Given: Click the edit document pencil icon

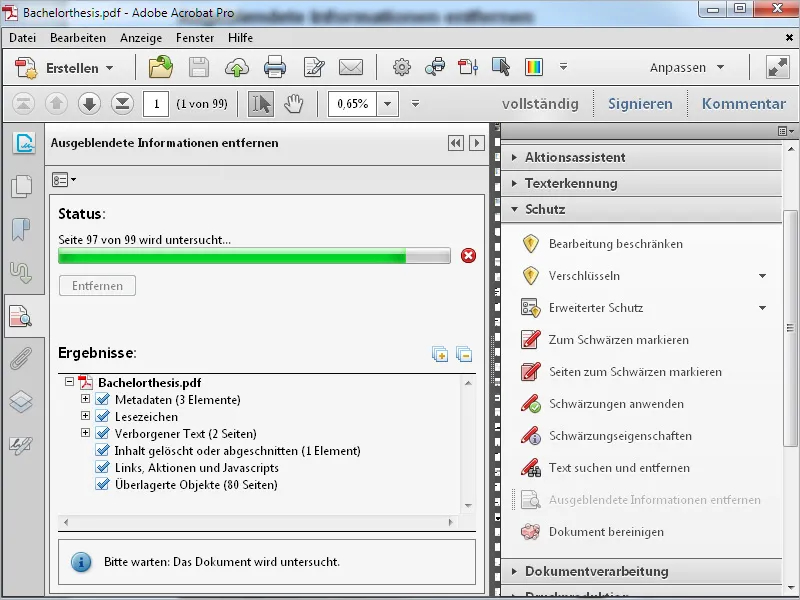Looking at the screenshot, I should [313, 67].
